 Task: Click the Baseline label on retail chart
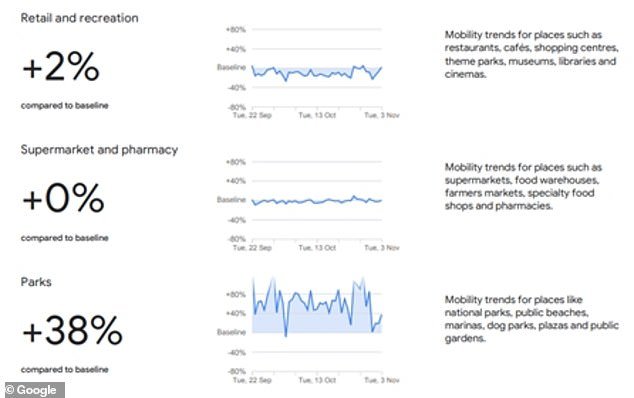click(231, 67)
